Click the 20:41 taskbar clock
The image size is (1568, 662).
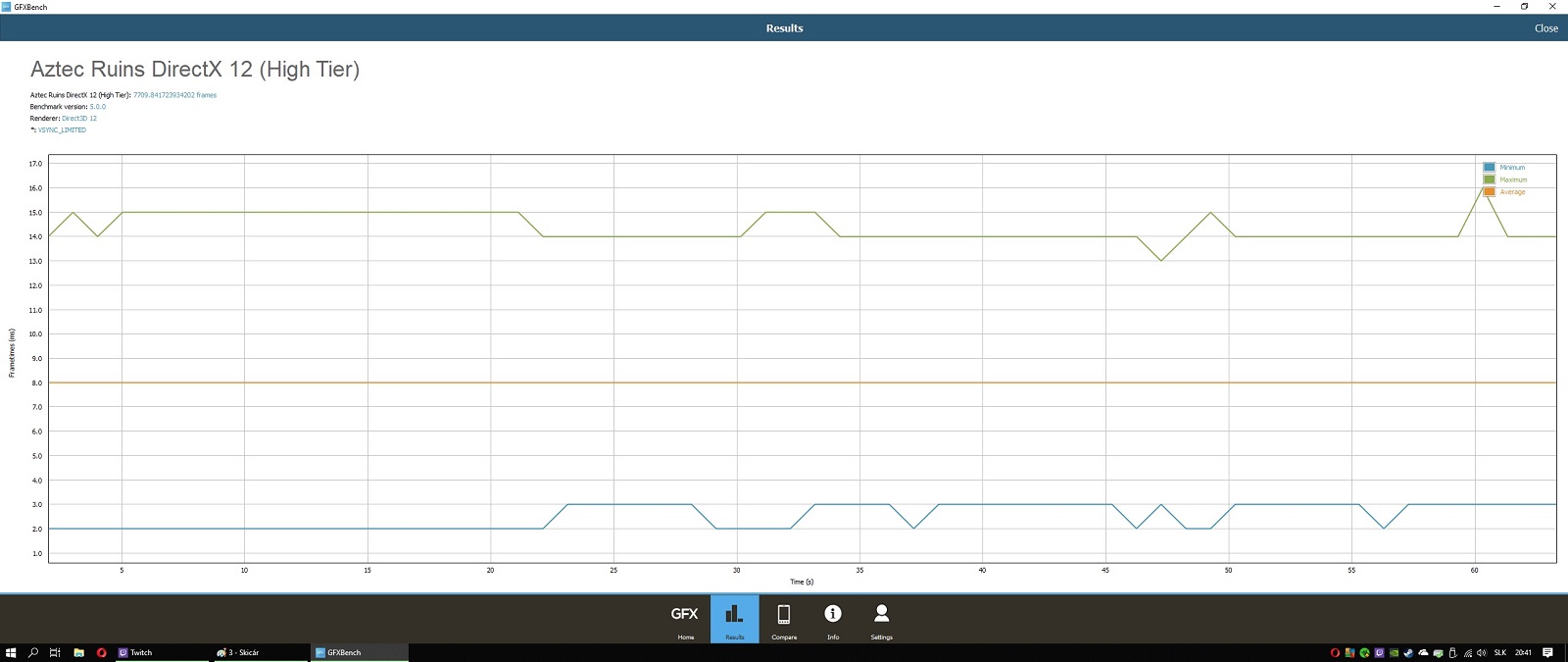pos(1523,652)
